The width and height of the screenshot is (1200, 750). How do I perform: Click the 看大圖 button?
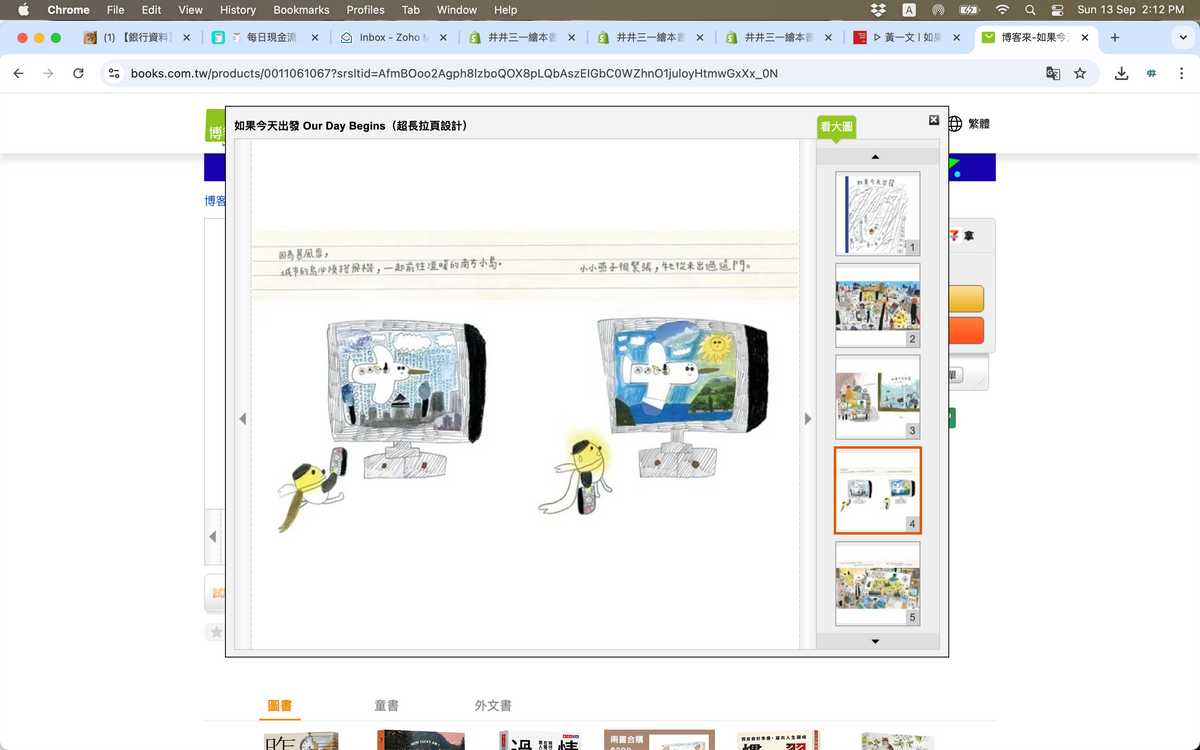(x=836, y=128)
